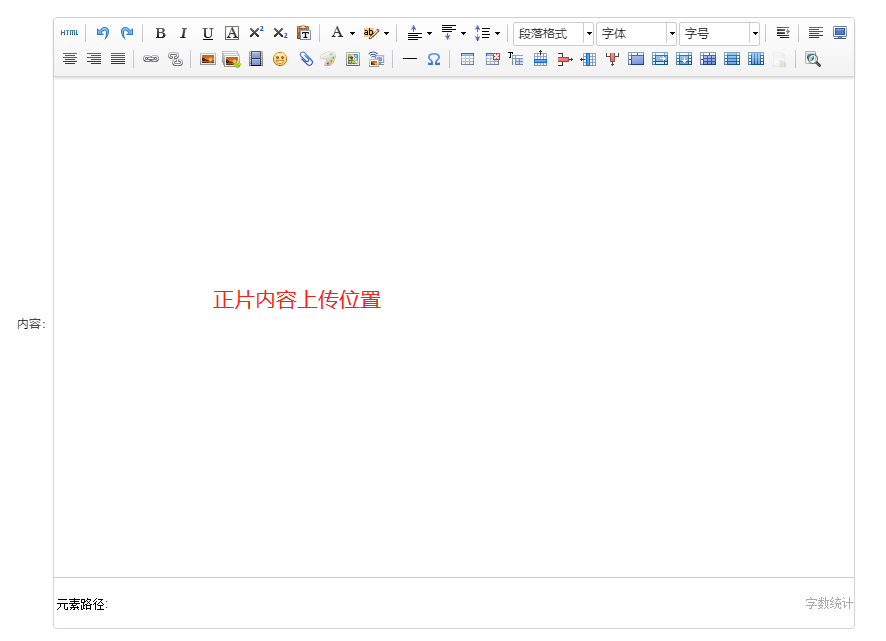Screen dimensions: 886x641
Task: Open multiple image upload
Action: pyautogui.click(x=232, y=59)
